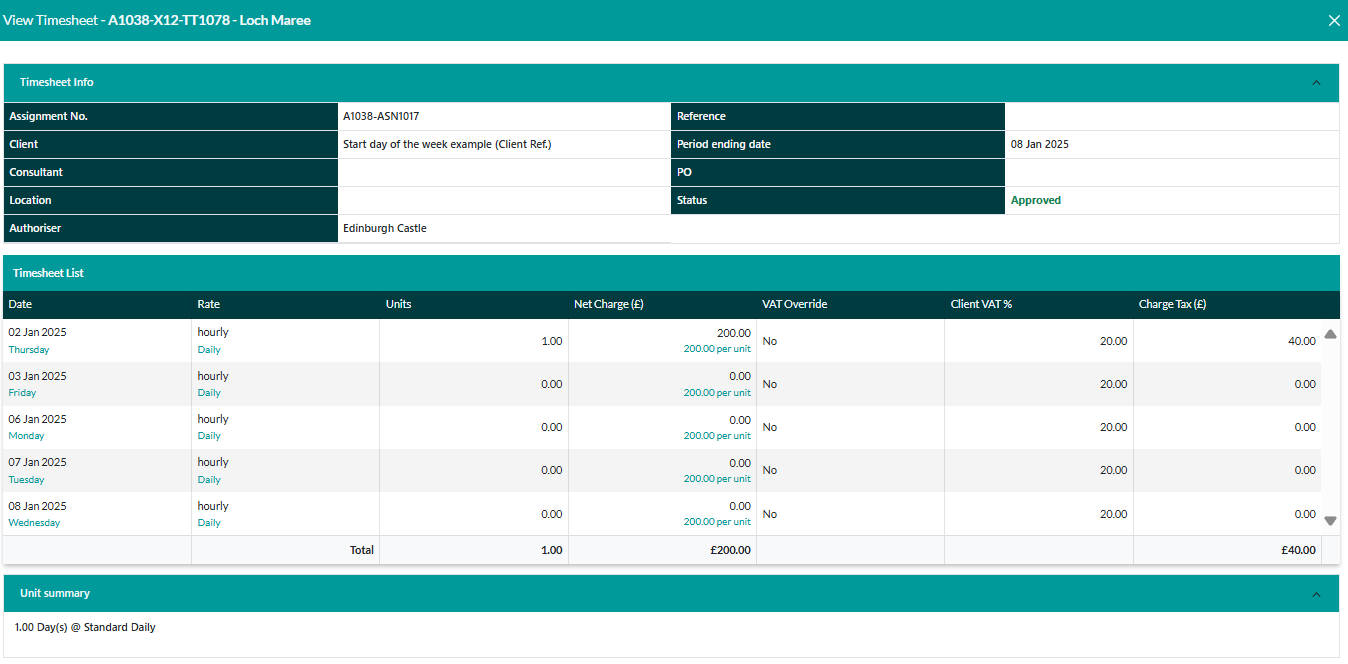The height and width of the screenshot is (664, 1348).
Task: Click the Approved status value
Action: click(1036, 200)
